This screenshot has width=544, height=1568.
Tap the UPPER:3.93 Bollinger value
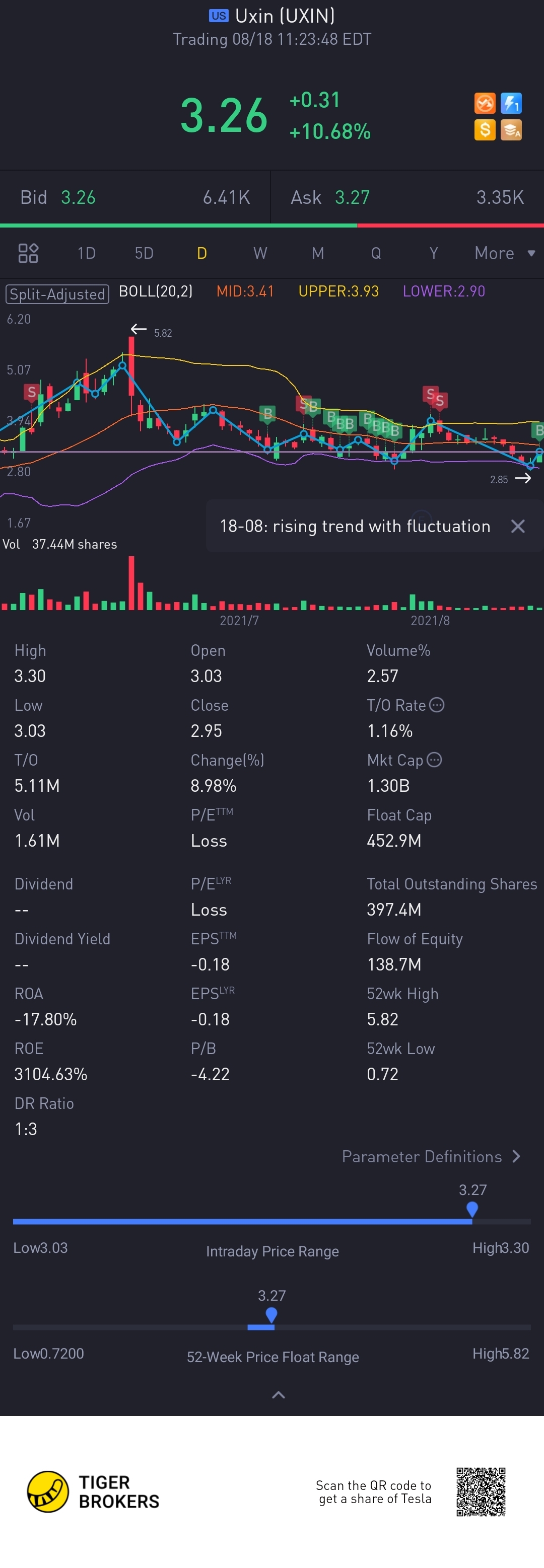coord(338,291)
